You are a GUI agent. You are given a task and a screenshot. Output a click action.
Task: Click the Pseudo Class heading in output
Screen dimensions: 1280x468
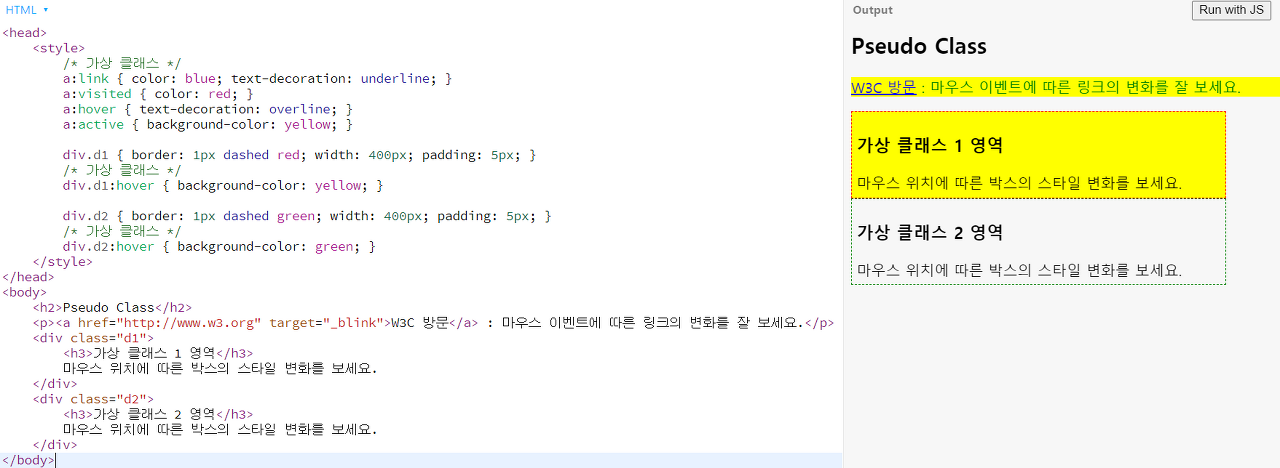[919, 46]
